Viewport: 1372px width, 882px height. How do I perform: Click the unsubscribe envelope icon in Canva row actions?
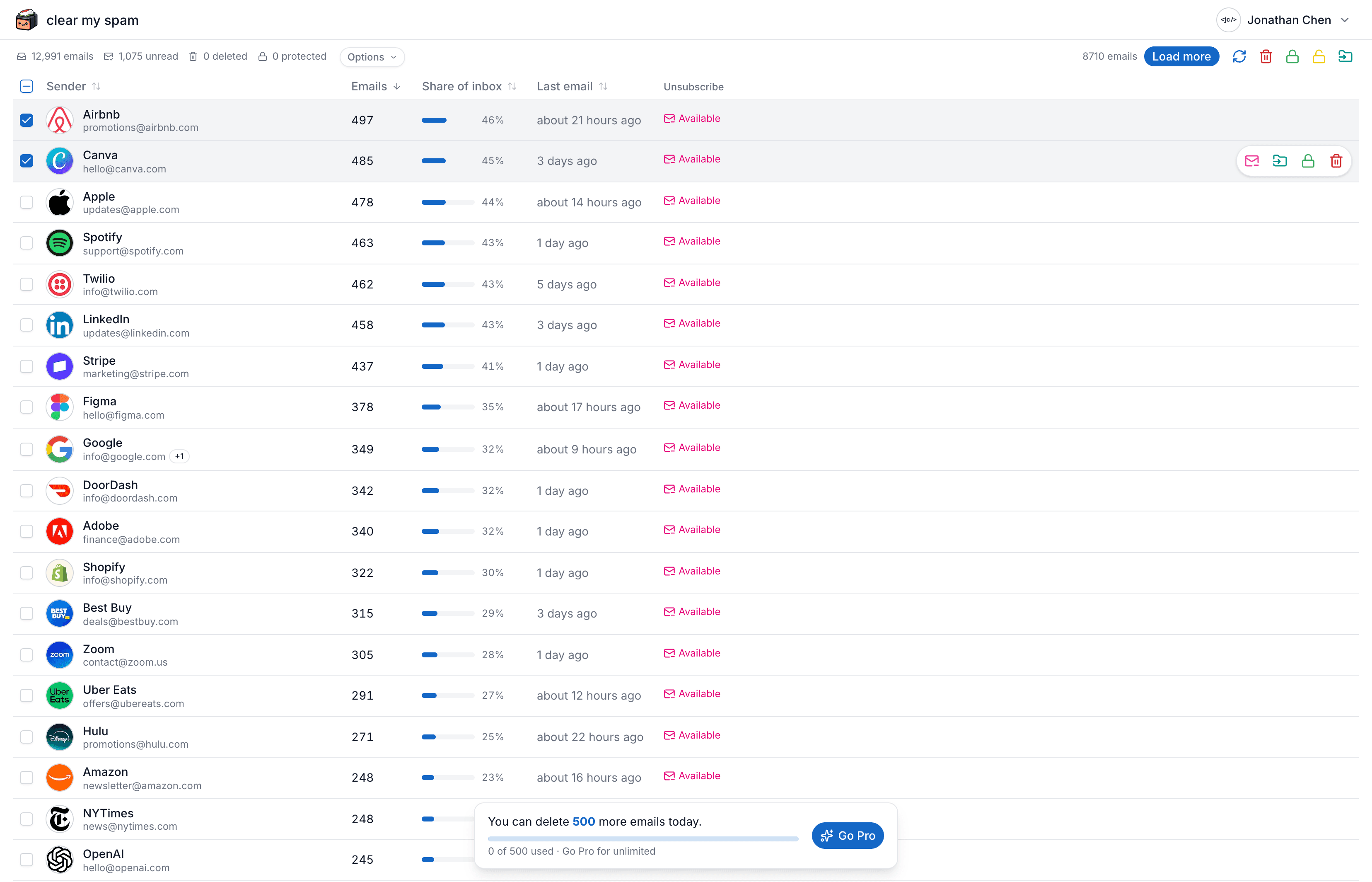click(x=1252, y=161)
